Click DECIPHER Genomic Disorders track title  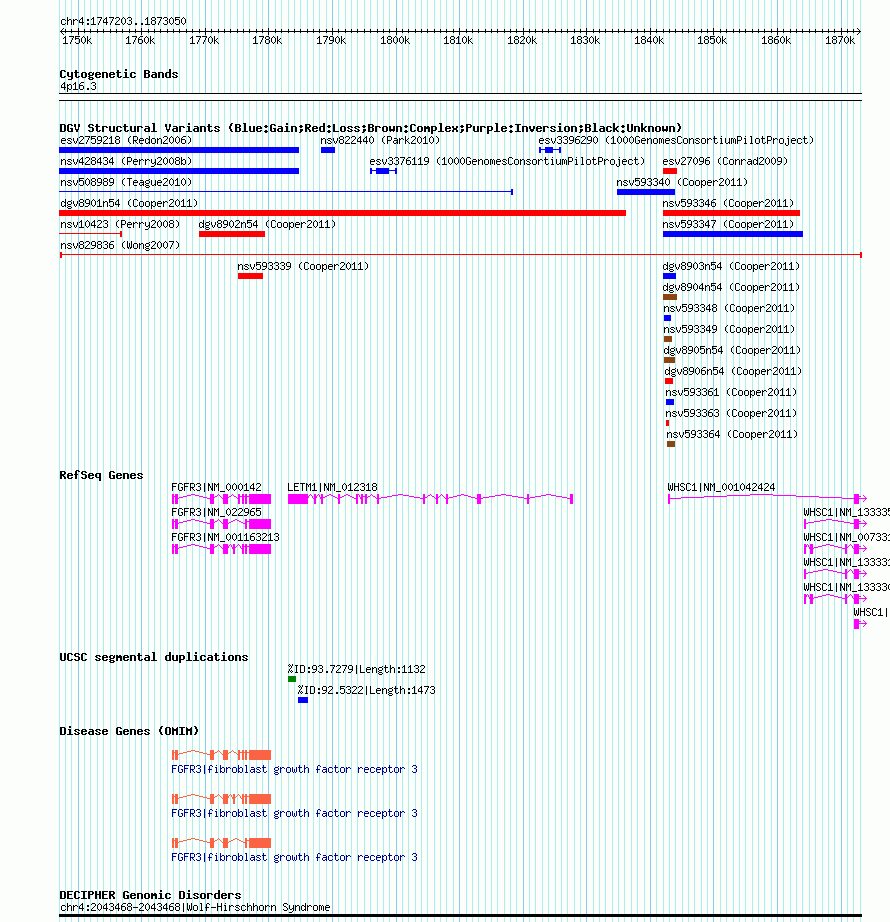(x=150, y=895)
